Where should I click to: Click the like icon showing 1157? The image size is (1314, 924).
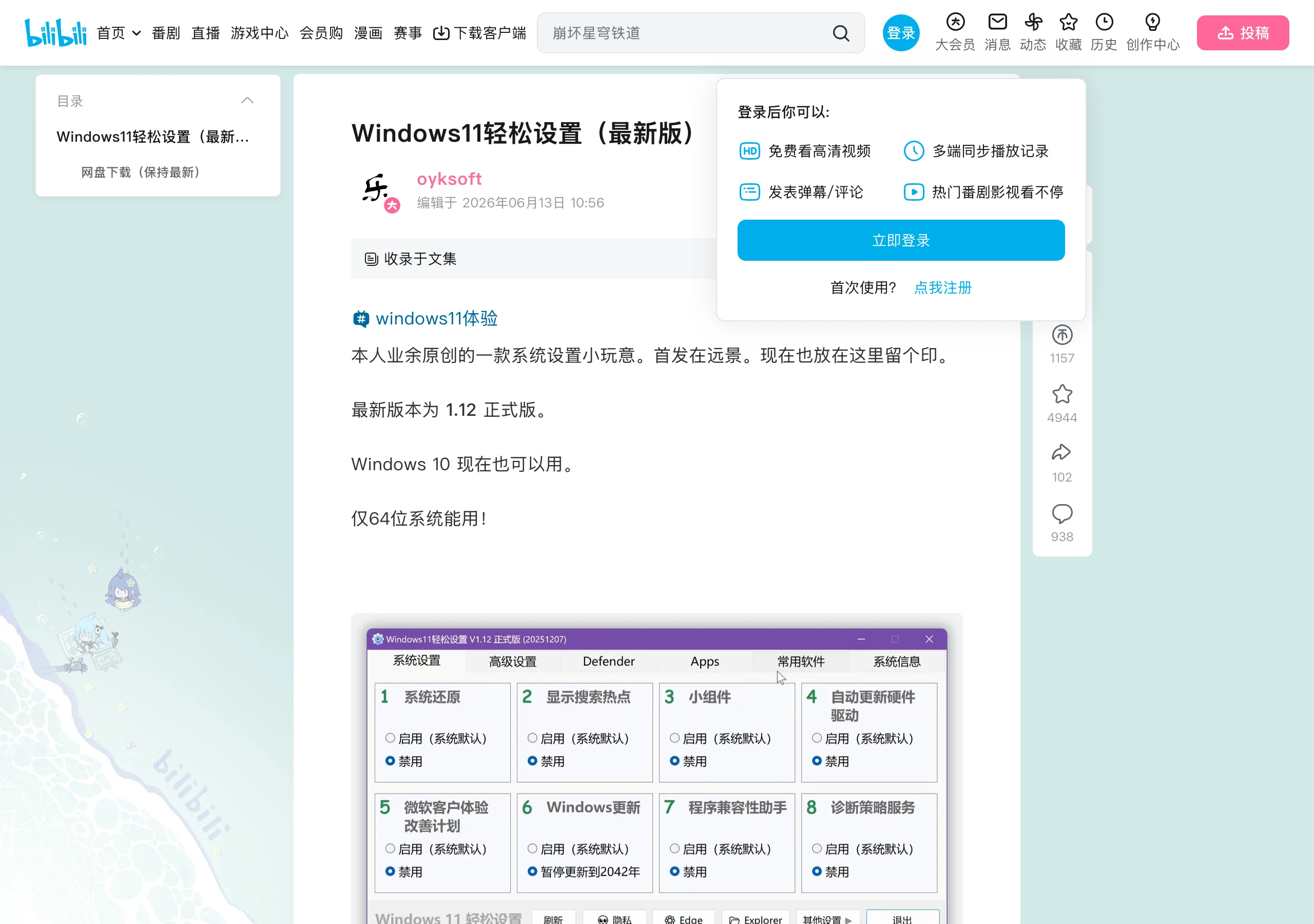(1062, 335)
